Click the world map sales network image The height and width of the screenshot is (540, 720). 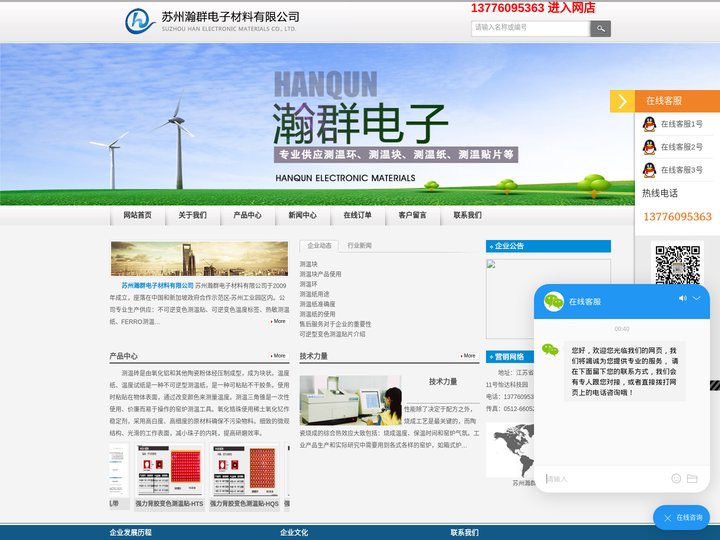click(510, 450)
